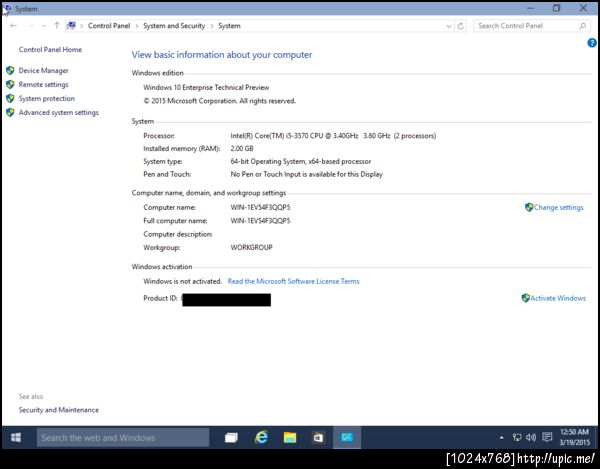Open the notifications tray icon
This screenshot has width=600, height=469.
(547, 437)
